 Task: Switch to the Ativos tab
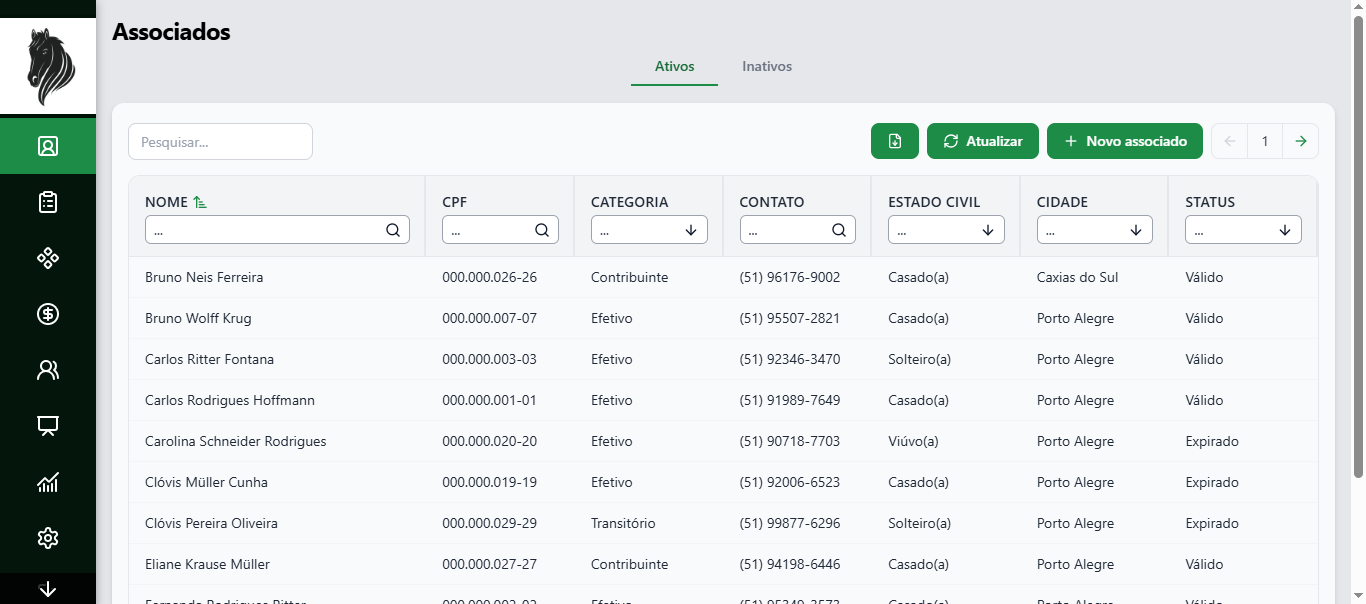click(x=674, y=66)
